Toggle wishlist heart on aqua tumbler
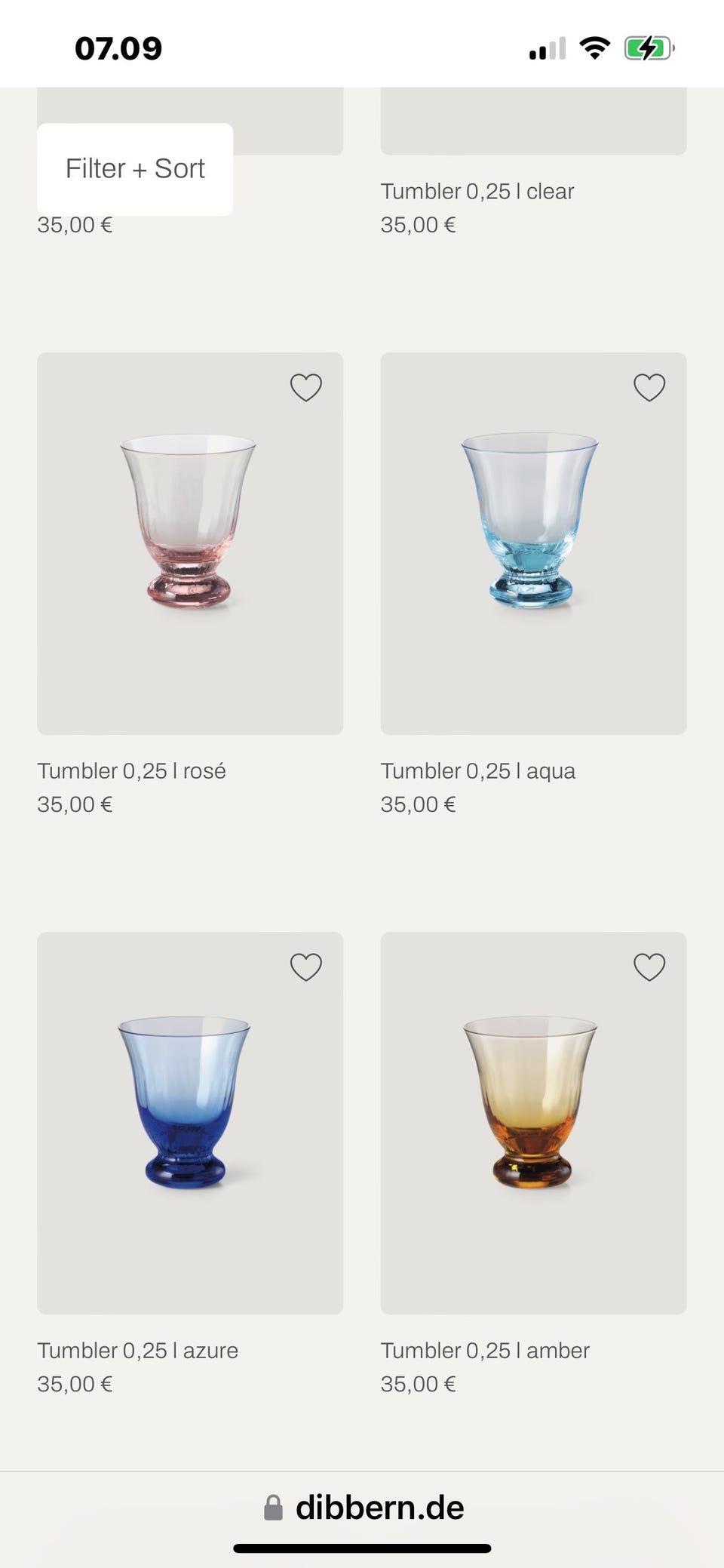 [649, 388]
